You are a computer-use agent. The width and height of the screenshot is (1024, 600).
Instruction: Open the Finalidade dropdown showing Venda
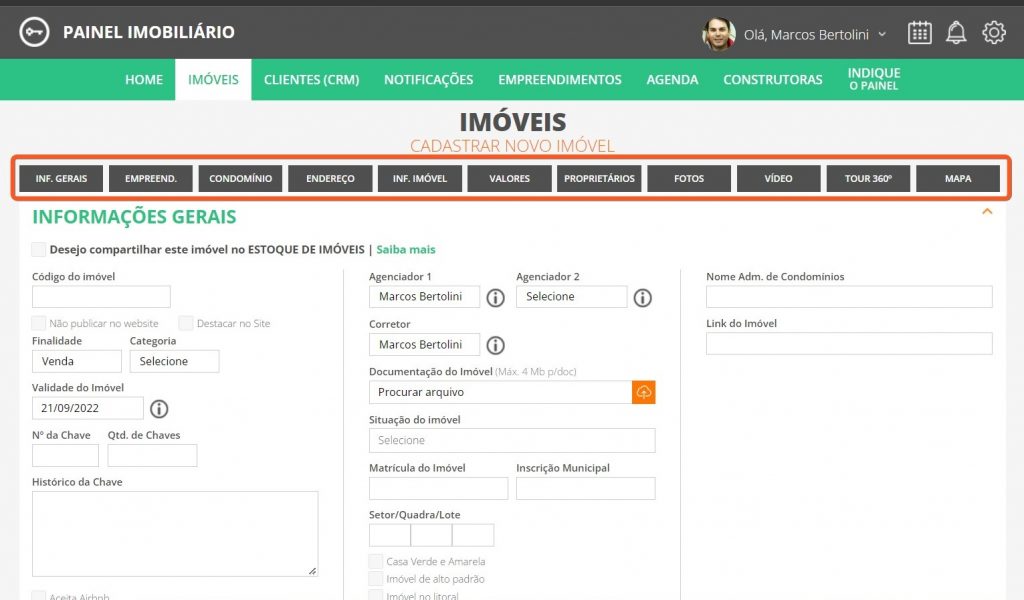point(76,361)
